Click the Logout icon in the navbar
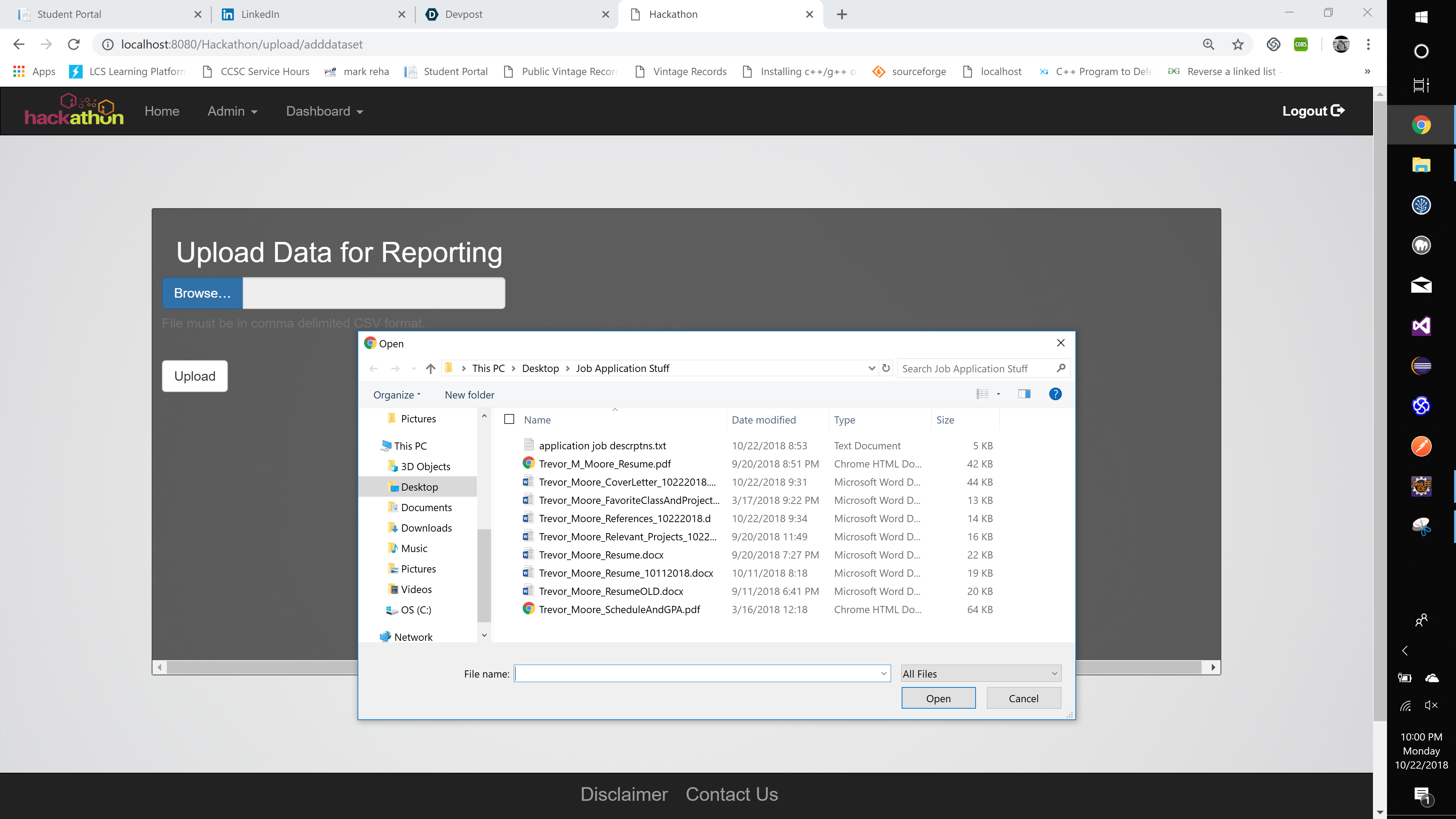1456x819 pixels. pos(1337,111)
